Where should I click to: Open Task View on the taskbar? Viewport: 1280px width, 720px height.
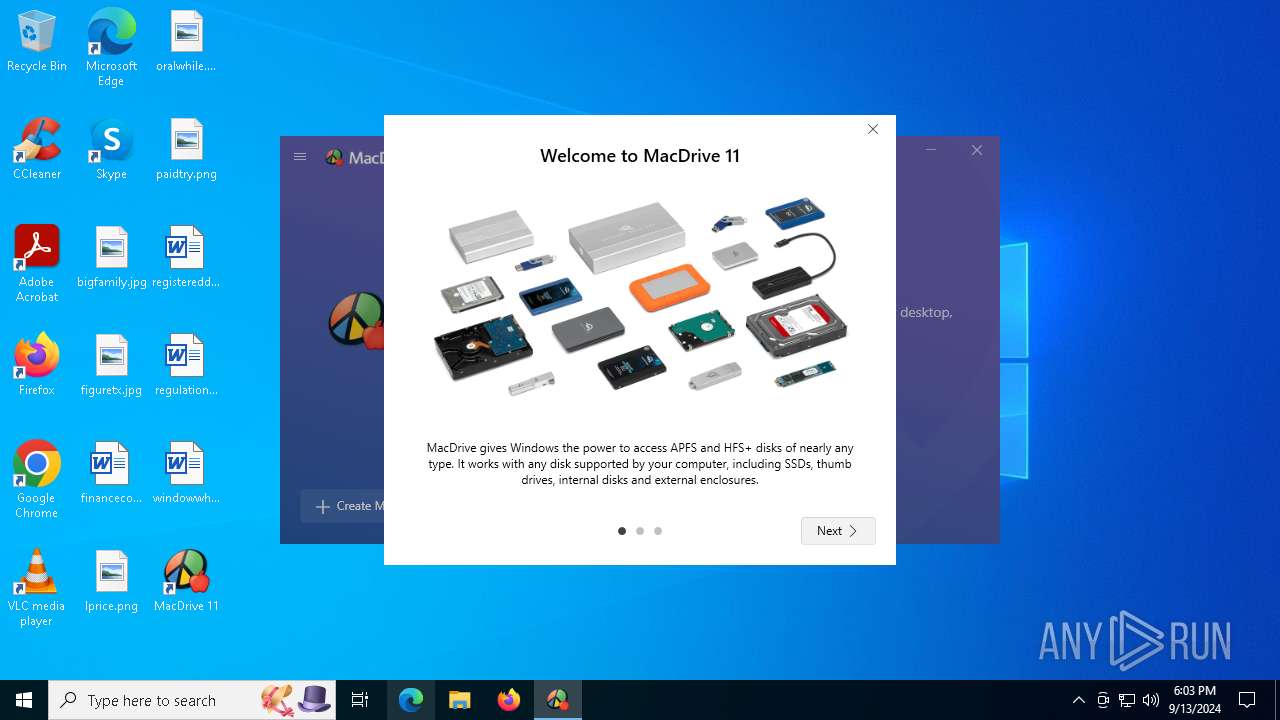point(360,700)
